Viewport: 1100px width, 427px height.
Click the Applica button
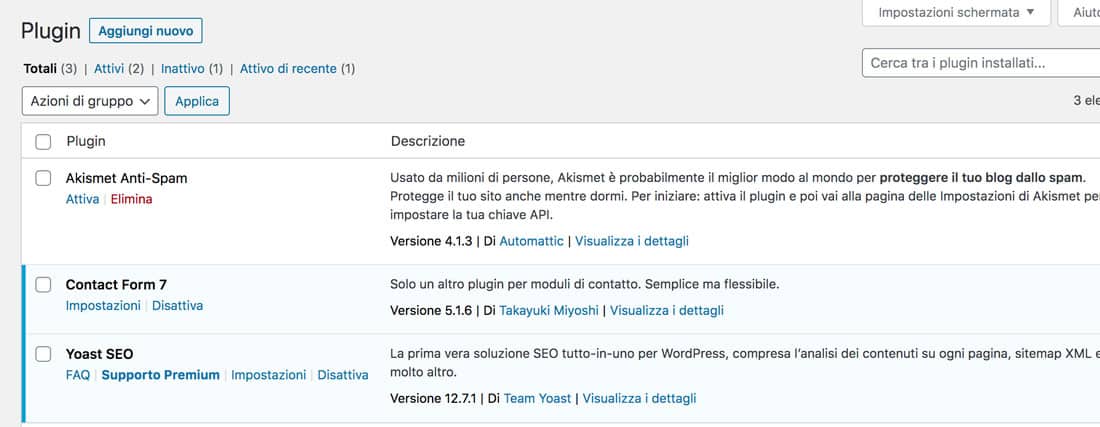[197, 101]
